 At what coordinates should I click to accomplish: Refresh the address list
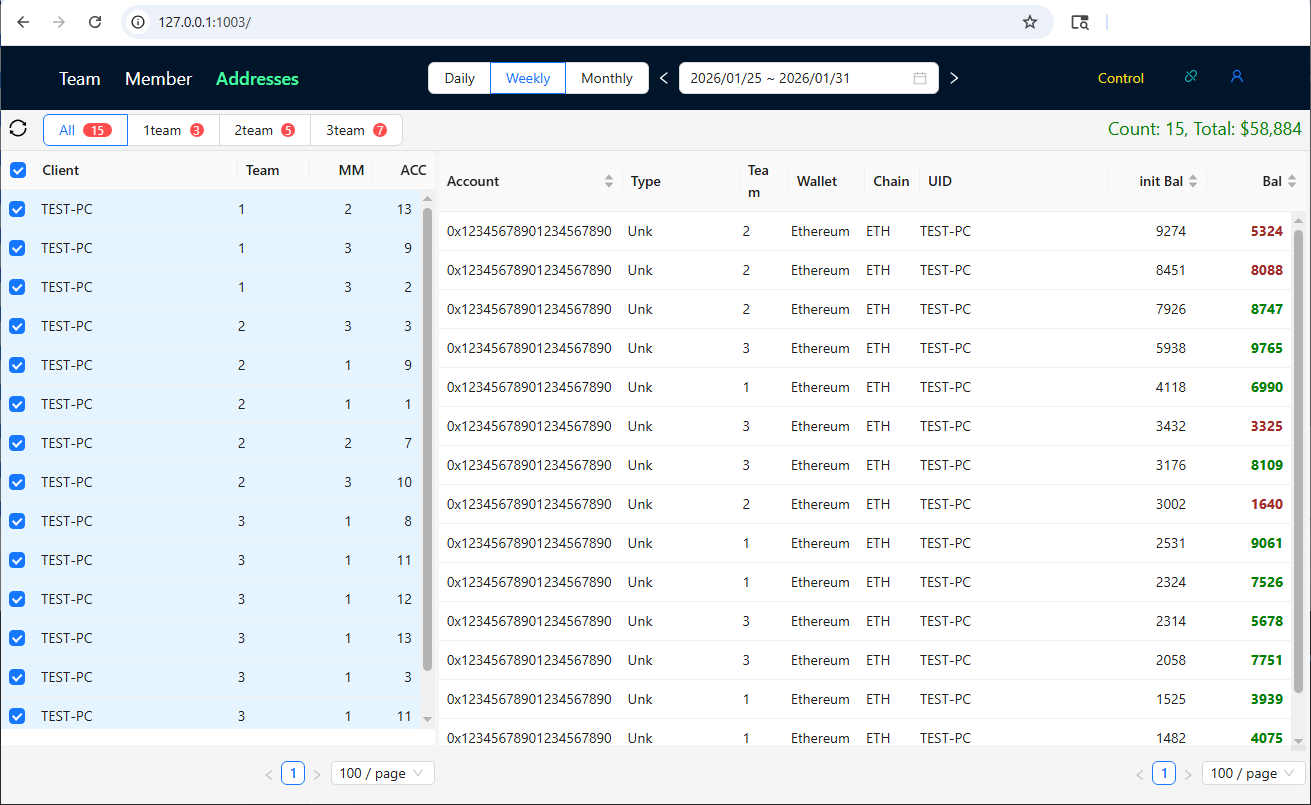coord(18,128)
